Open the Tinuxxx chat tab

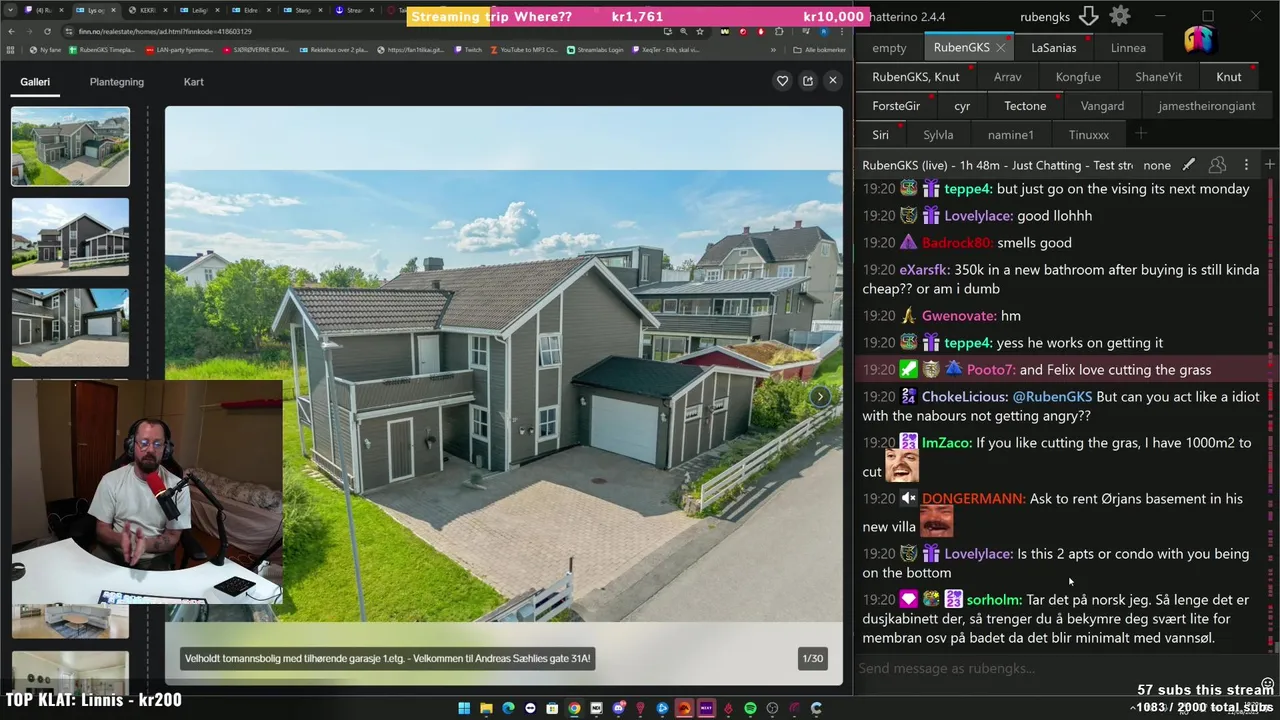coord(1088,135)
